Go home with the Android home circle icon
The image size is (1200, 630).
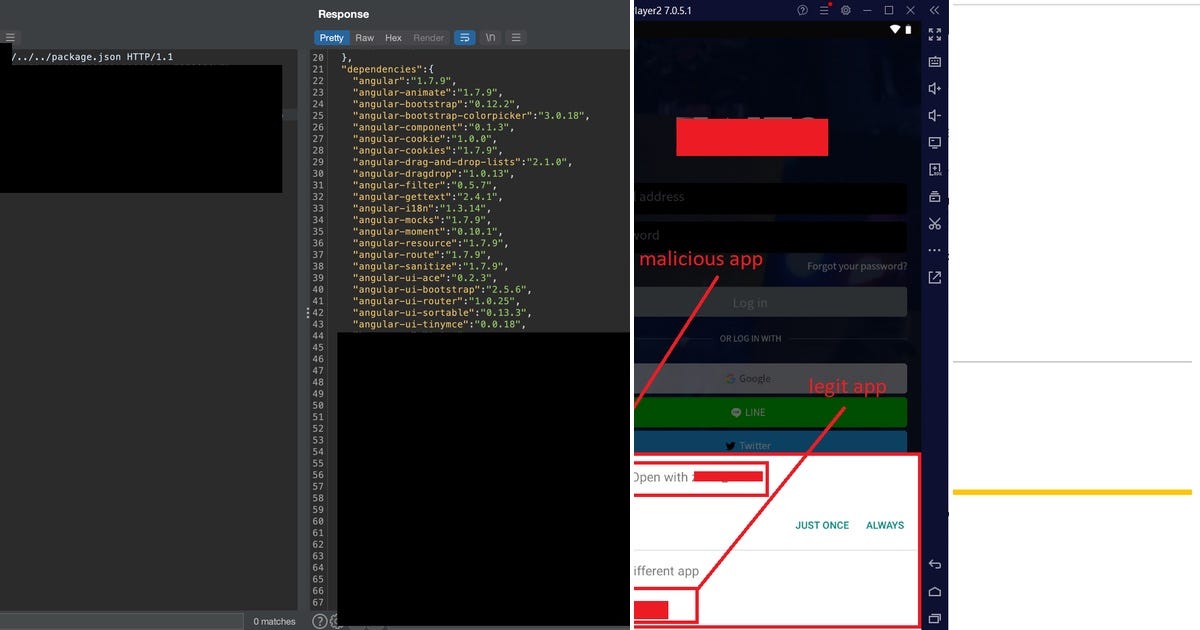pos(934,591)
